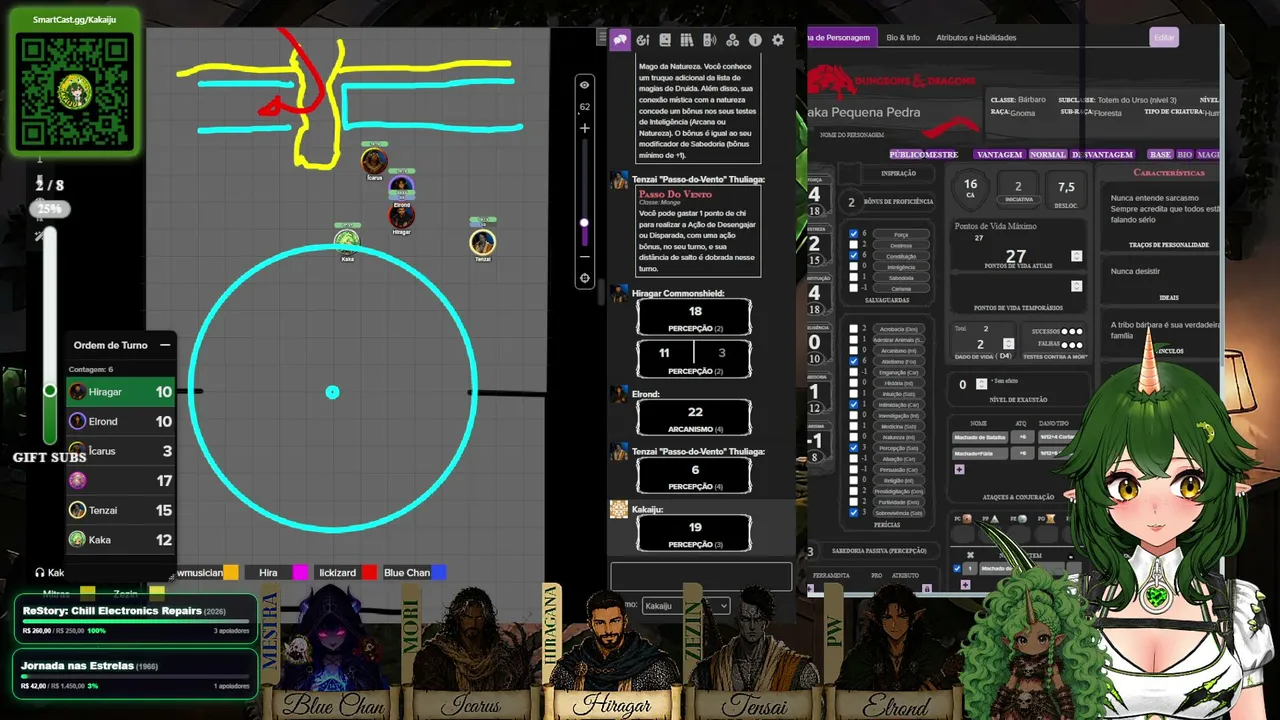Adjust the Nível de Exaustão stepper
The width and height of the screenshot is (1280, 720).
point(982,384)
